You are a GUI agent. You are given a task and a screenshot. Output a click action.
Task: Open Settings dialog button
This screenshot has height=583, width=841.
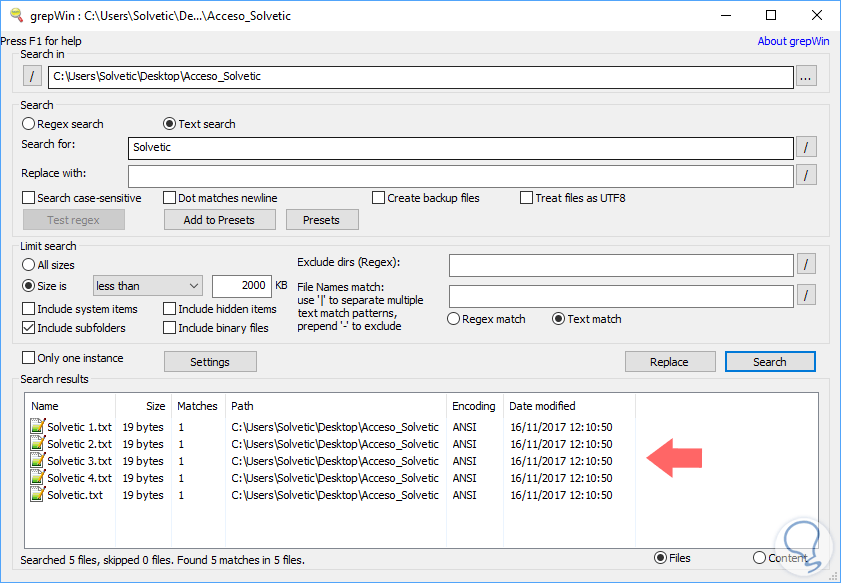click(210, 362)
